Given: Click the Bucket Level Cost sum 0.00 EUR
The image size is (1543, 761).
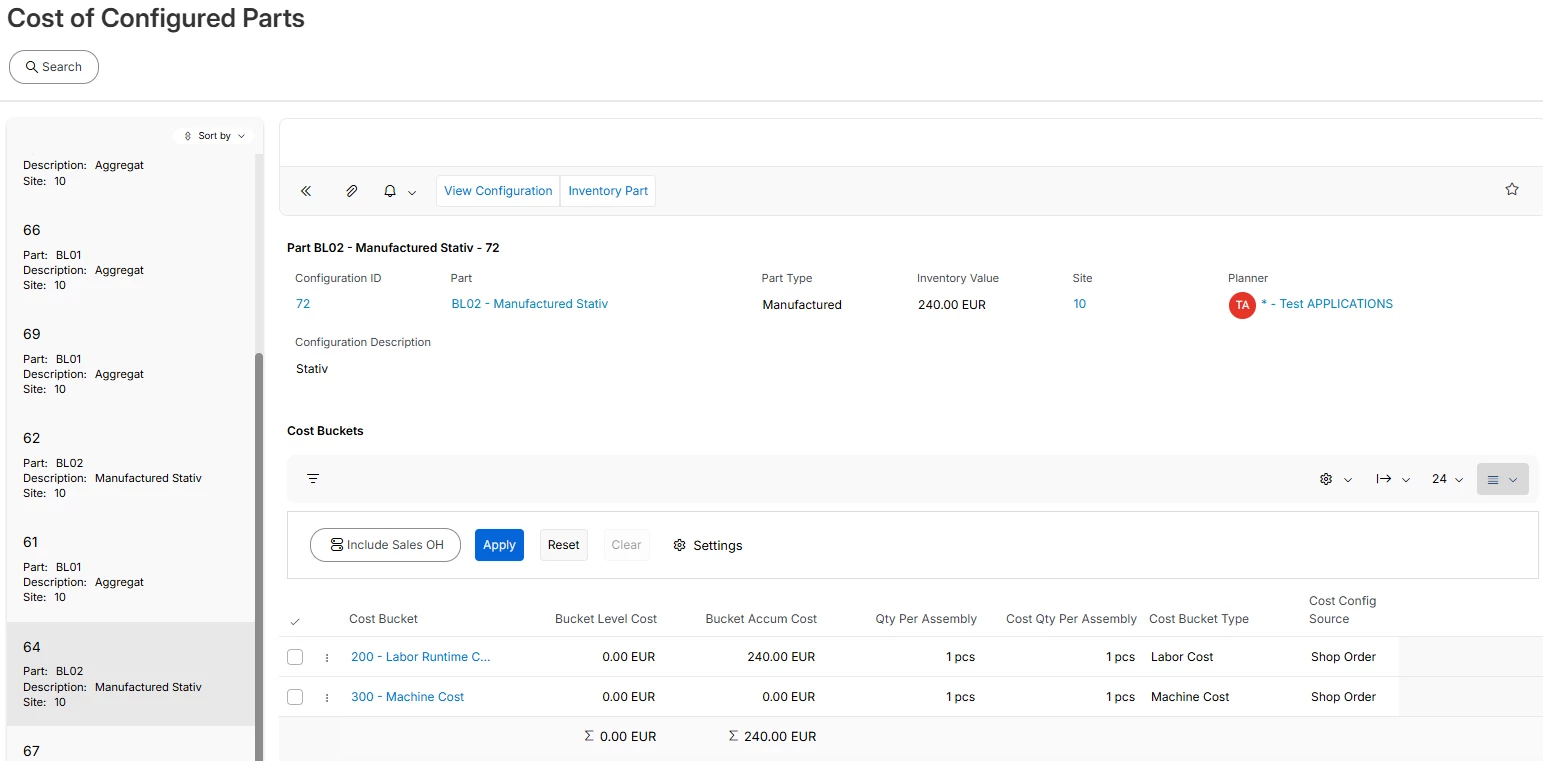Looking at the screenshot, I should [x=620, y=737].
